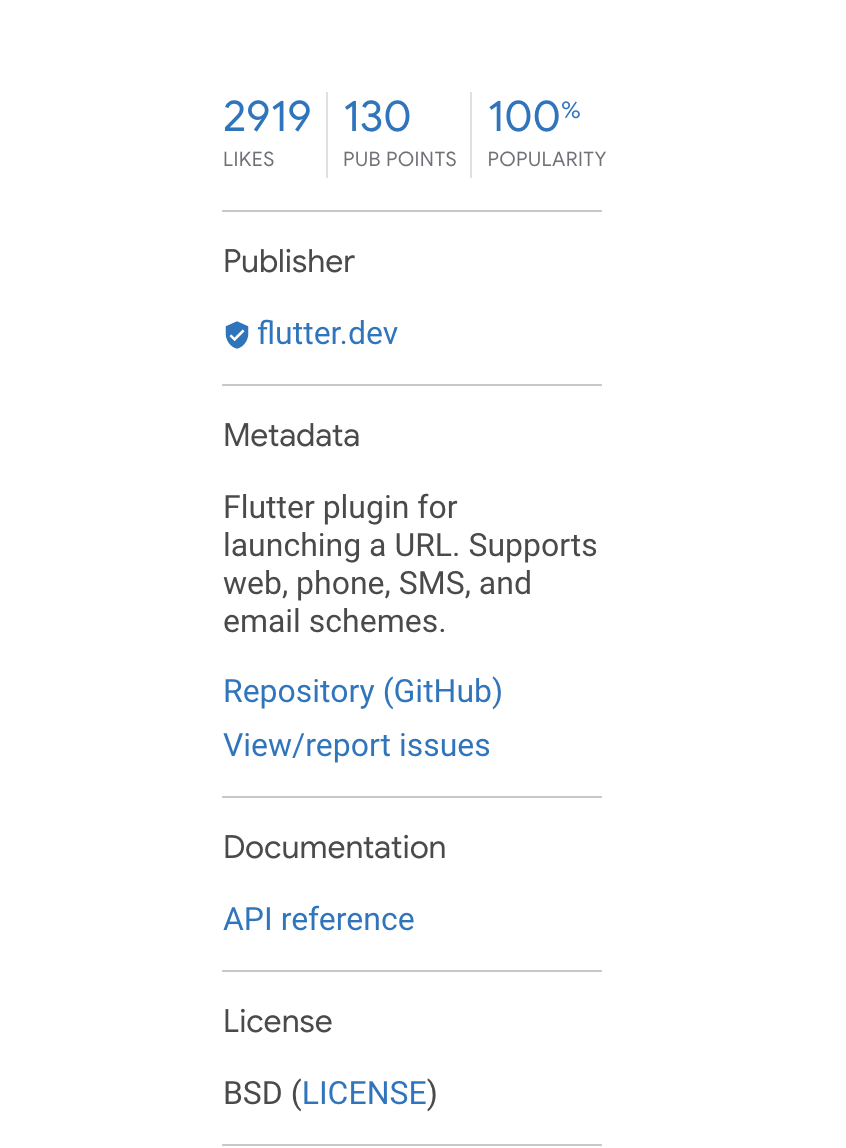
Task: Click the Metadata section heading
Action: point(291,435)
